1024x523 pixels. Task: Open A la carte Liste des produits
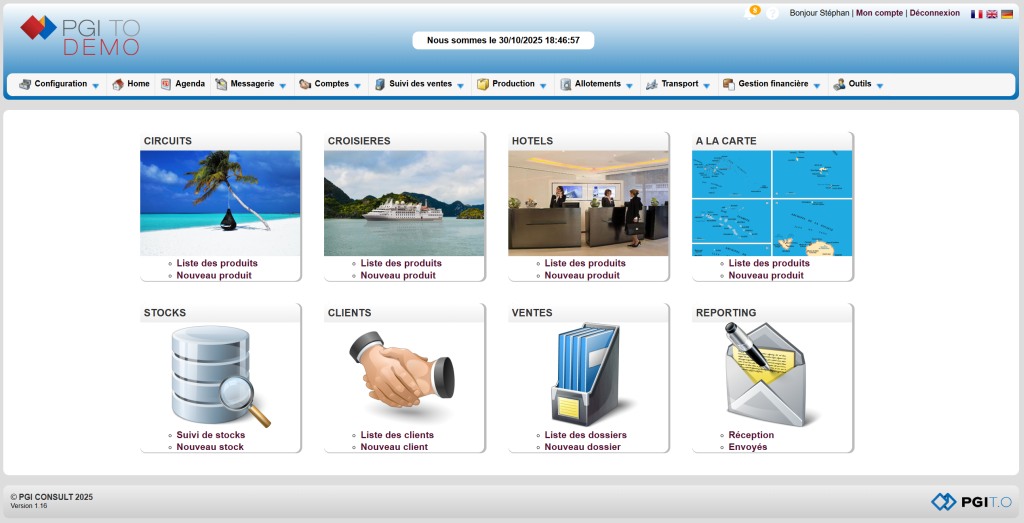click(x=769, y=263)
